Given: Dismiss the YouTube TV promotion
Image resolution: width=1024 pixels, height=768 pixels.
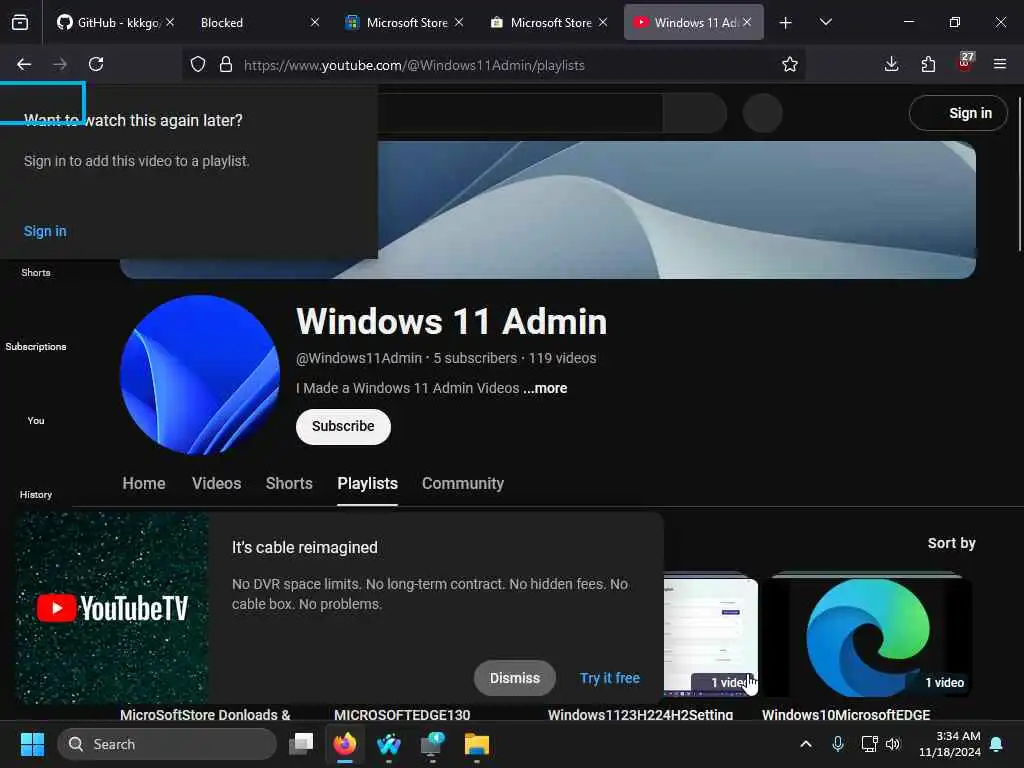Looking at the screenshot, I should (x=515, y=678).
